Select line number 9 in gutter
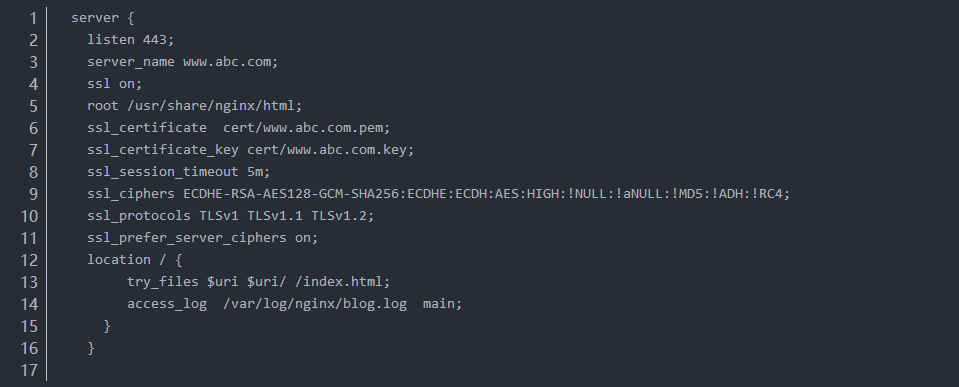Viewport: 959px width, 387px height. point(33,194)
